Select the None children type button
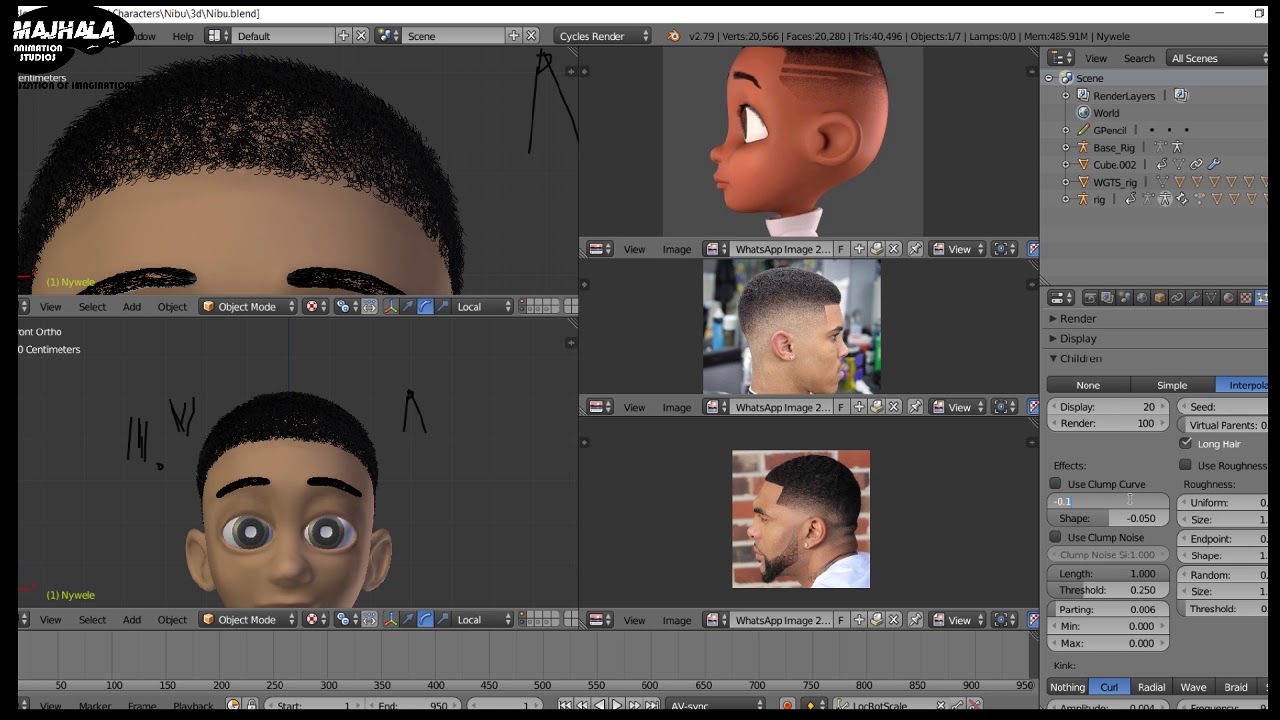Viewport: 1280px width, 720px height. (x=1088, y=385)
